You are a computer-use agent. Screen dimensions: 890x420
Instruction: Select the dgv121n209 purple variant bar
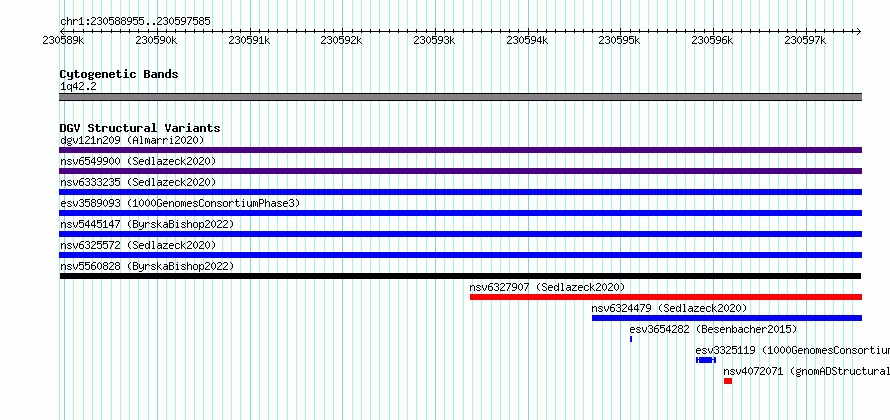pyautogui.click(x=460, y=150)
